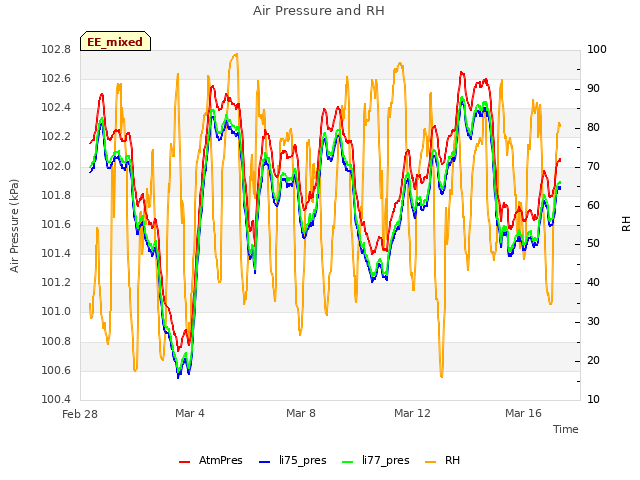
Task: Click the 40 RH axis value
Action: (593, 282)
